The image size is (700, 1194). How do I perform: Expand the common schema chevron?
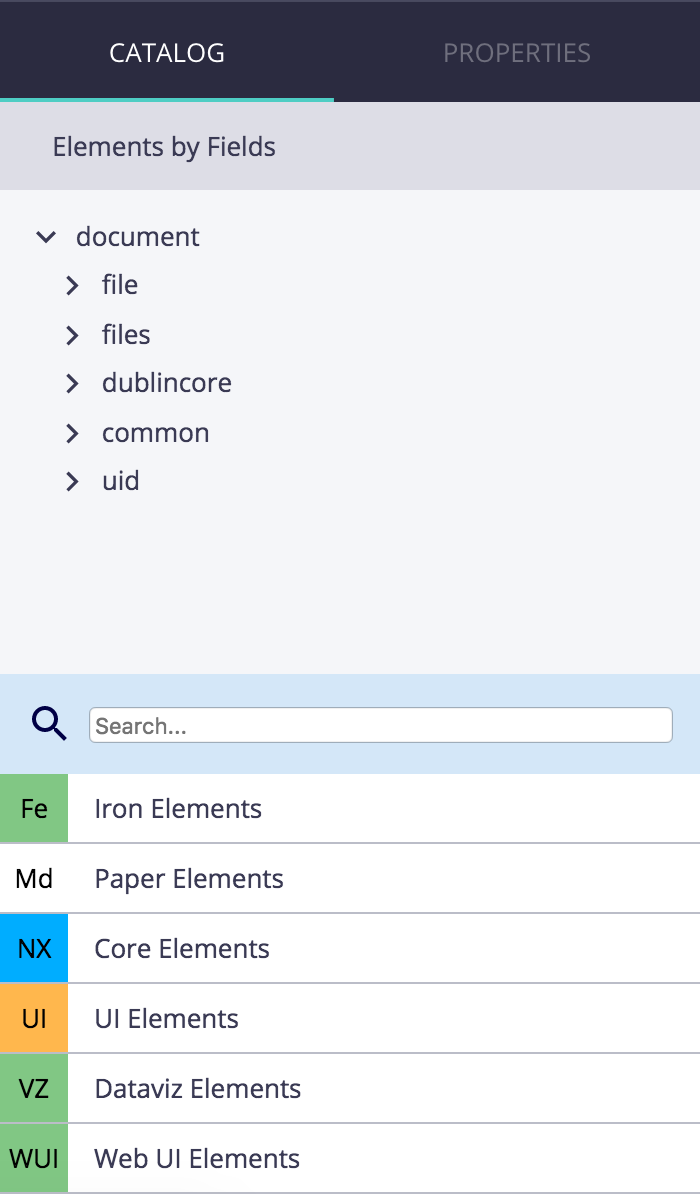point(72,433)
